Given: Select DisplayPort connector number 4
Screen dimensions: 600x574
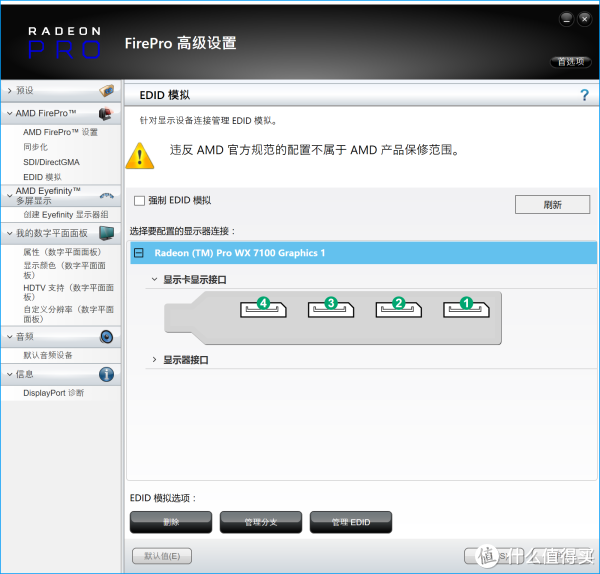Looking at the screenshot, I should (263, 308).
